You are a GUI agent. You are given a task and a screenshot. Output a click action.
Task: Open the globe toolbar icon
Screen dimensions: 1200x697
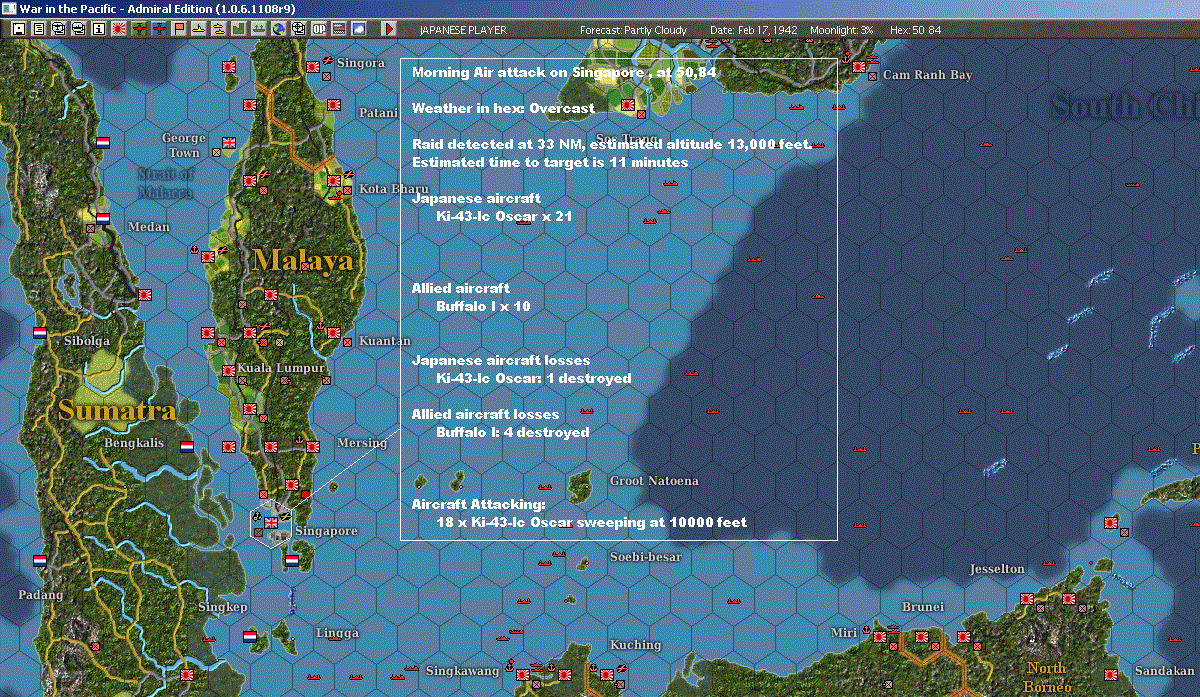click(278, 30)
